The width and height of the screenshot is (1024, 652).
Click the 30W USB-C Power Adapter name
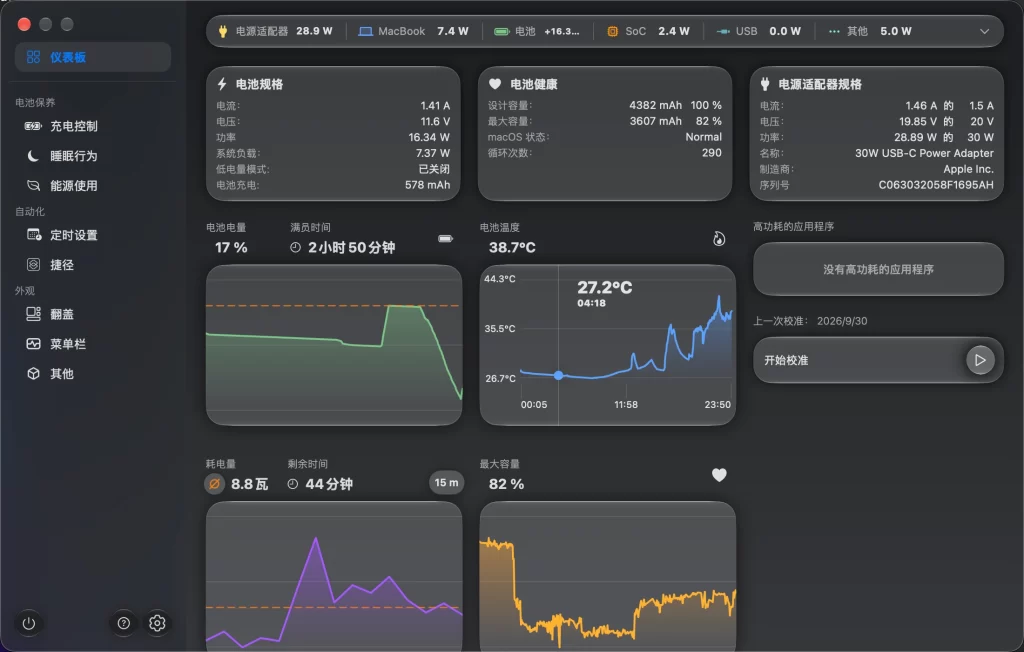[924, 153]
